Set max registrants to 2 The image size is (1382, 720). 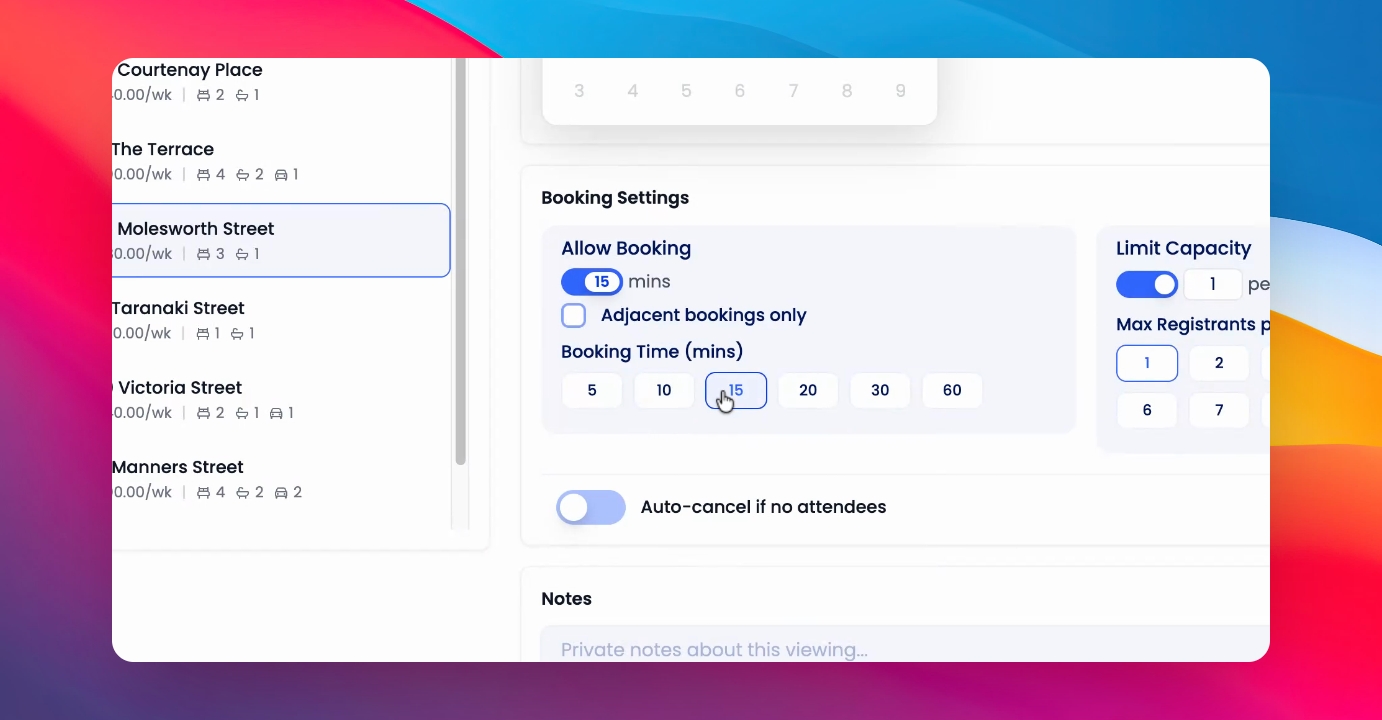coord(1219,363)
